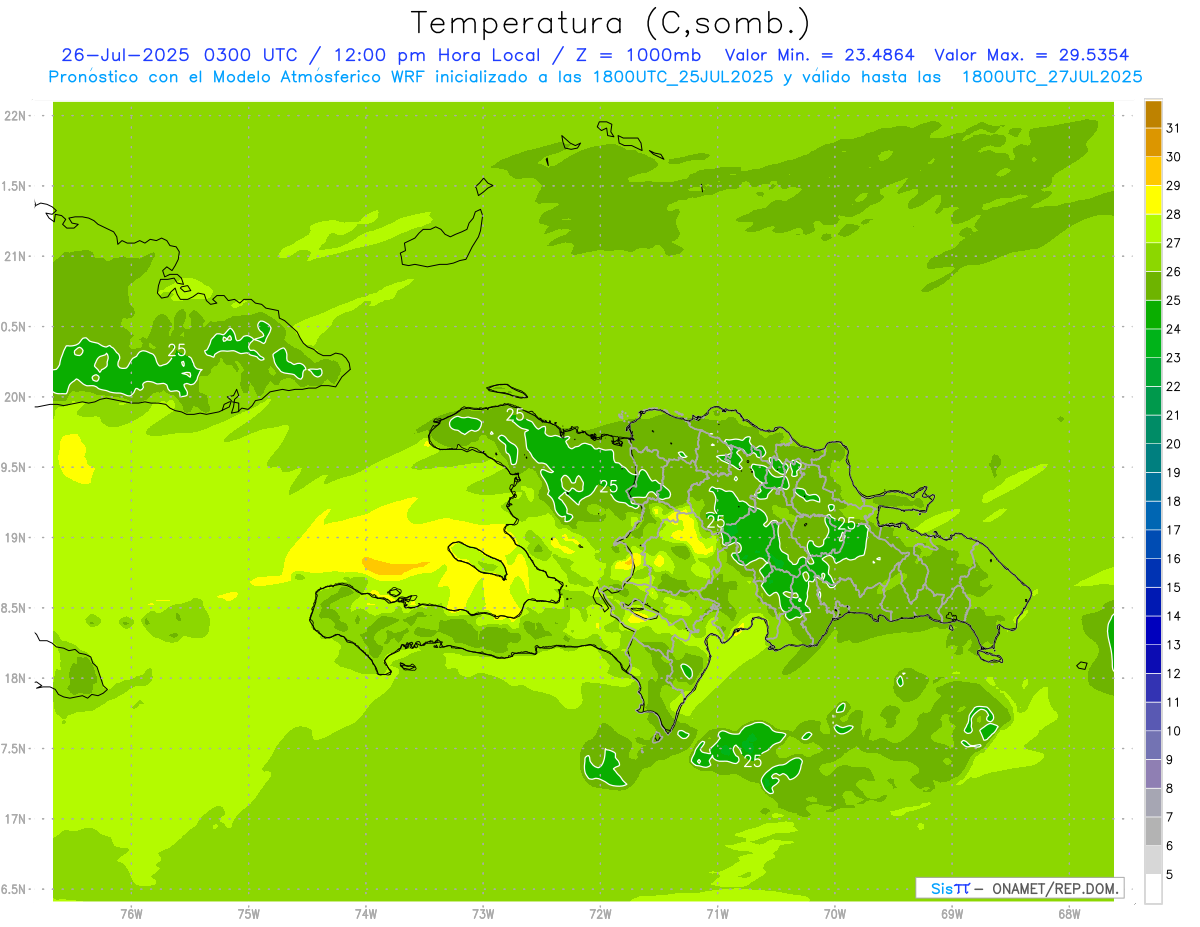Pick the dark orange legend swatch above 31
Screen dimensions: 1200x927
[x=1154, y=114]
